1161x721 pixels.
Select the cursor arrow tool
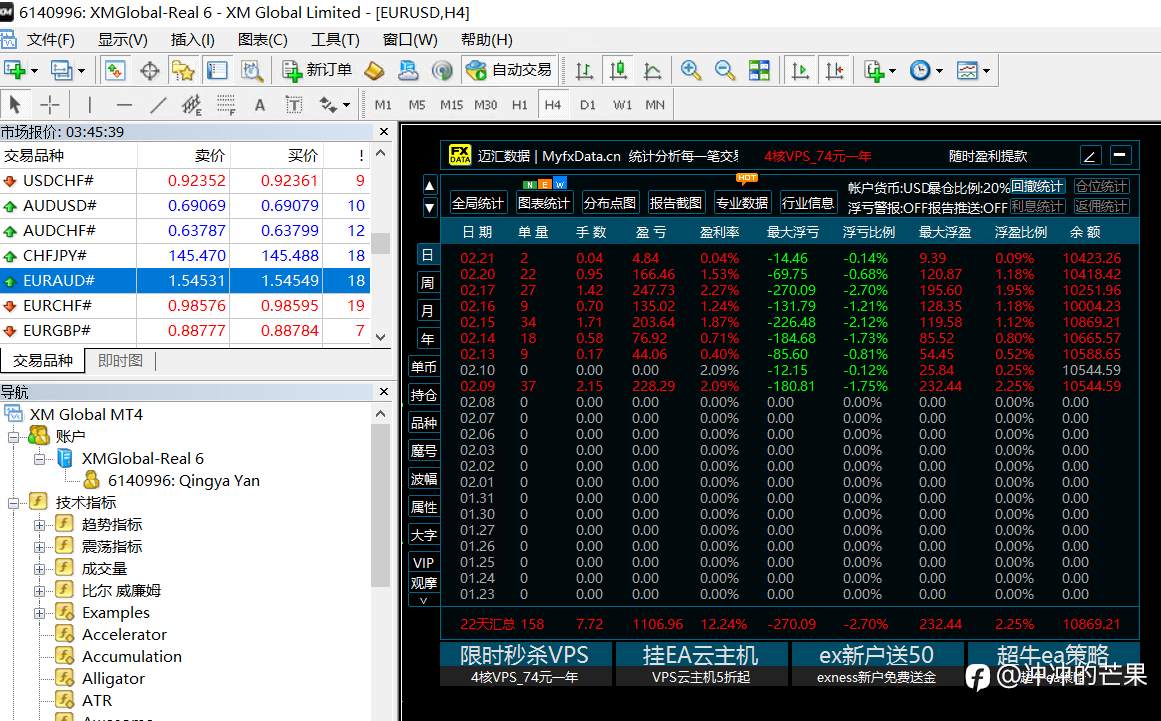(15, 104)
